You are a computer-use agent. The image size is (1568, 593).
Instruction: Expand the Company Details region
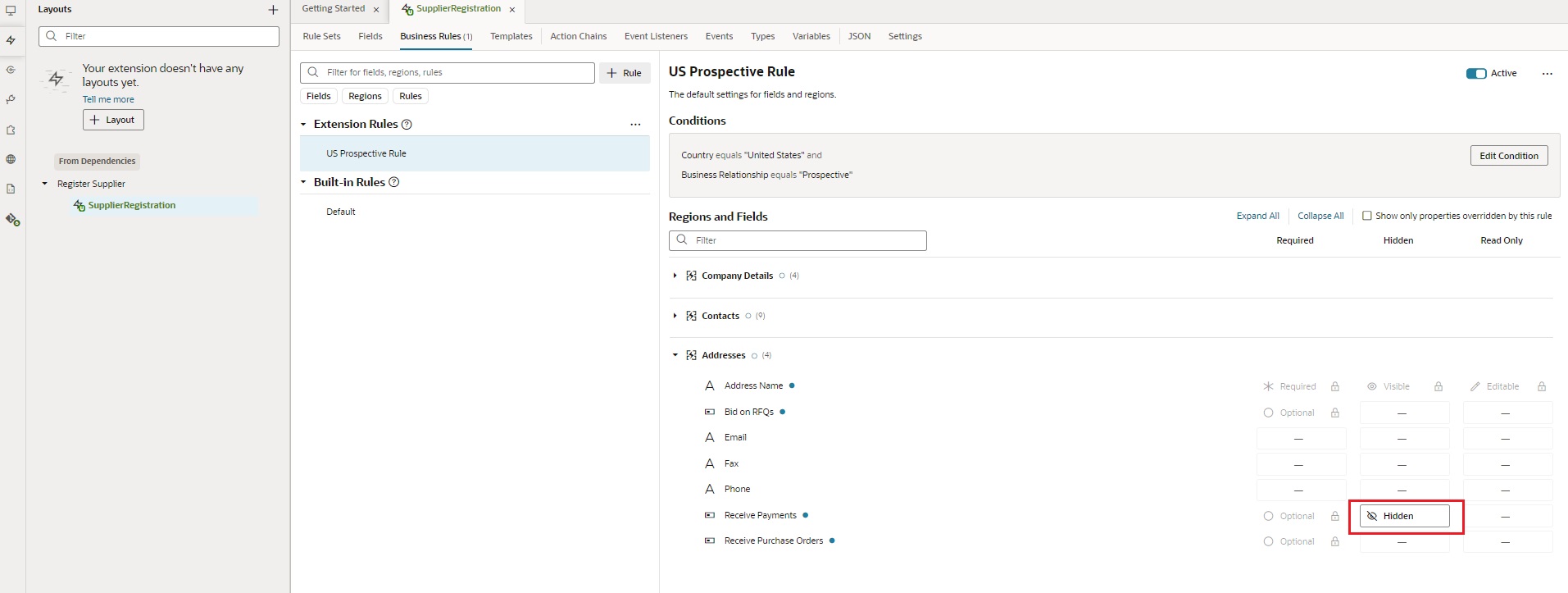click(x=675, y=276)
